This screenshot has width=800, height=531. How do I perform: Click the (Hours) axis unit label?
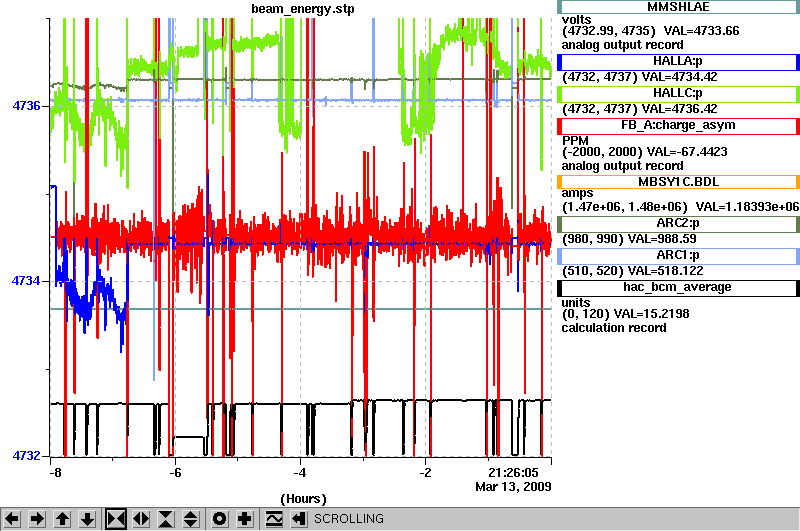[303, 499]
